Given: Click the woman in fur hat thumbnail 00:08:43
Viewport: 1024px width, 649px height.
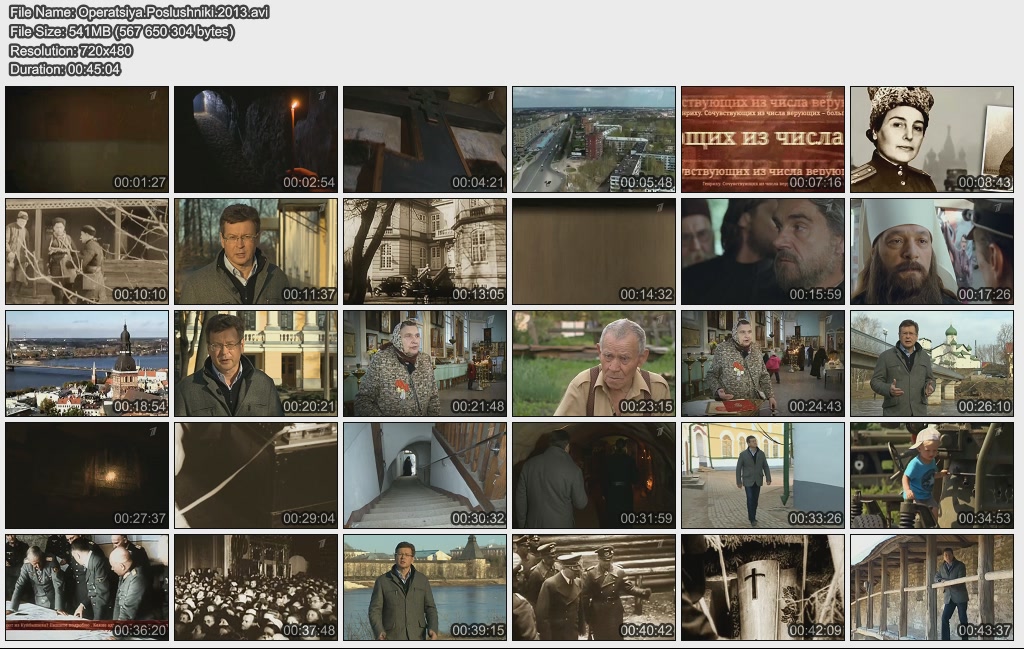Looking at the screenshot, I should pos(932,139).
